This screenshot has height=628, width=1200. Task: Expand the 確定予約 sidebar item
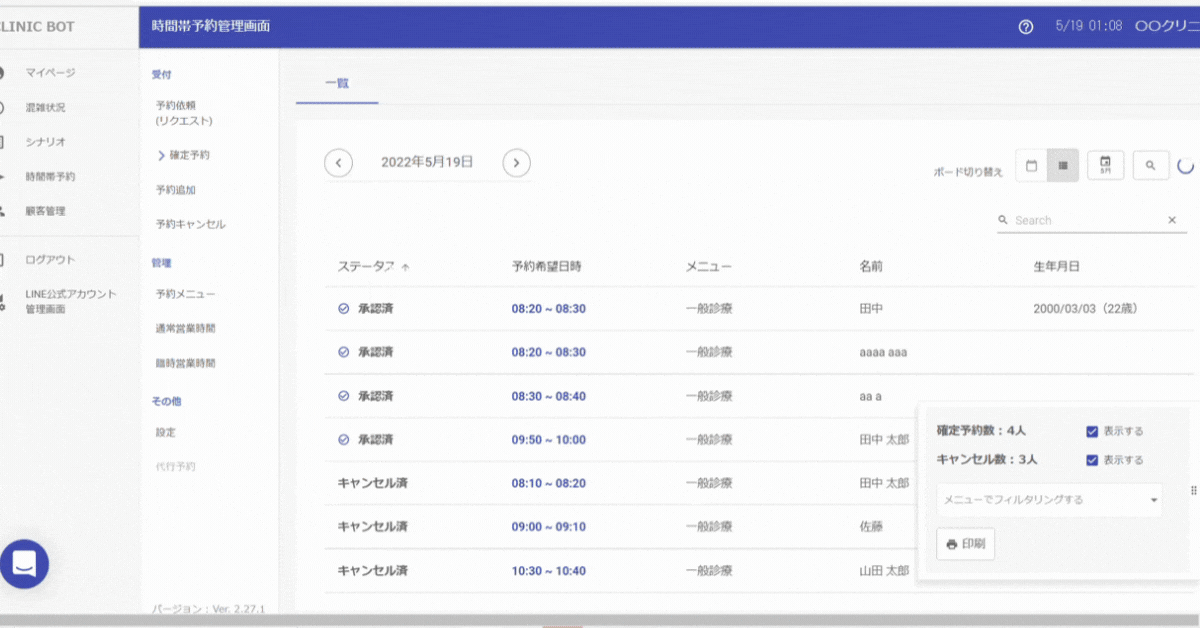click(x=183, y=155)
